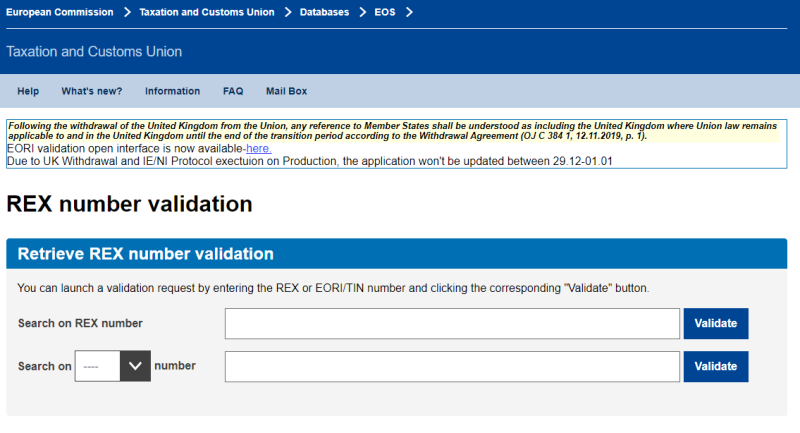Click the Taxation and Customs Union site title
The width and height of the screenshot is (800, 433).
click(x=94, y=52)
